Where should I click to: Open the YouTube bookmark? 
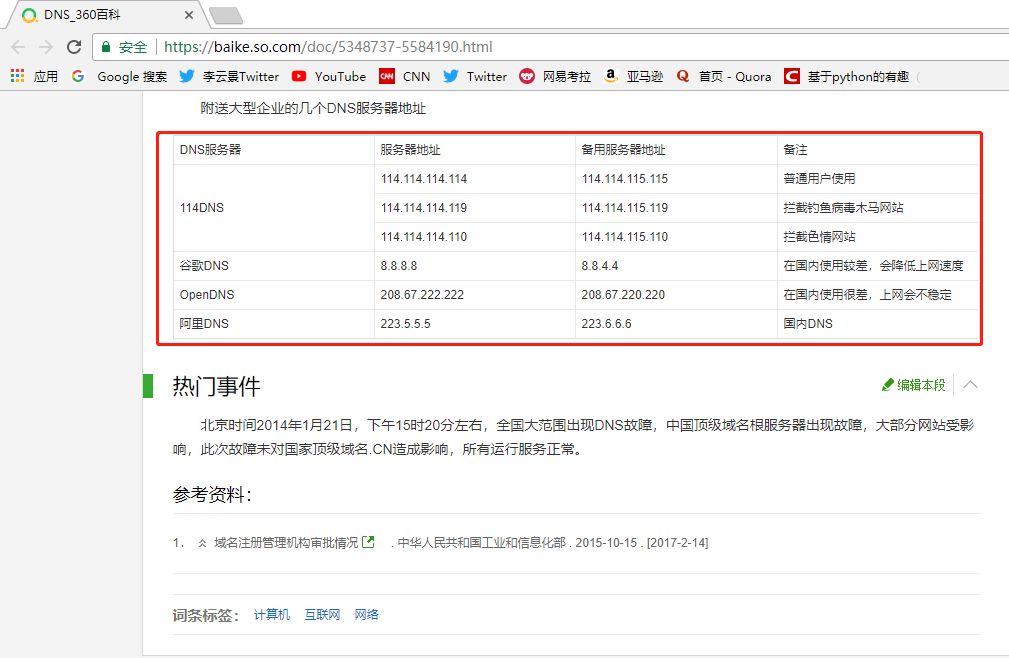[329, 77]
